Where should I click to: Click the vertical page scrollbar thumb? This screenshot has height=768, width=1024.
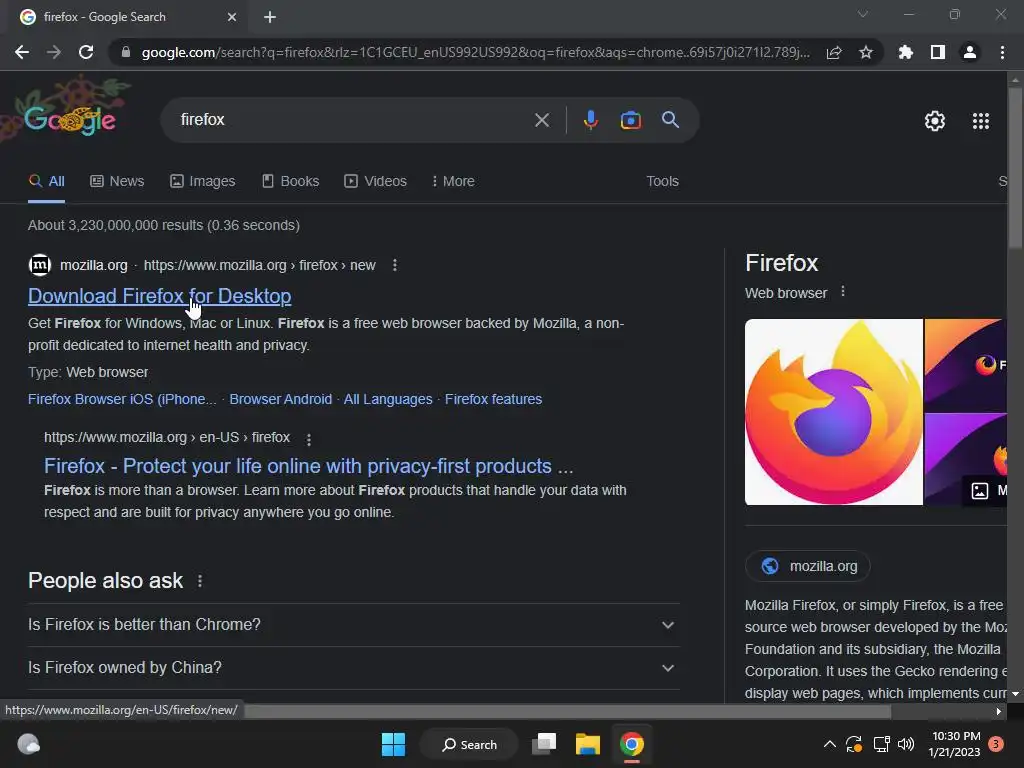click(1016, 167)
